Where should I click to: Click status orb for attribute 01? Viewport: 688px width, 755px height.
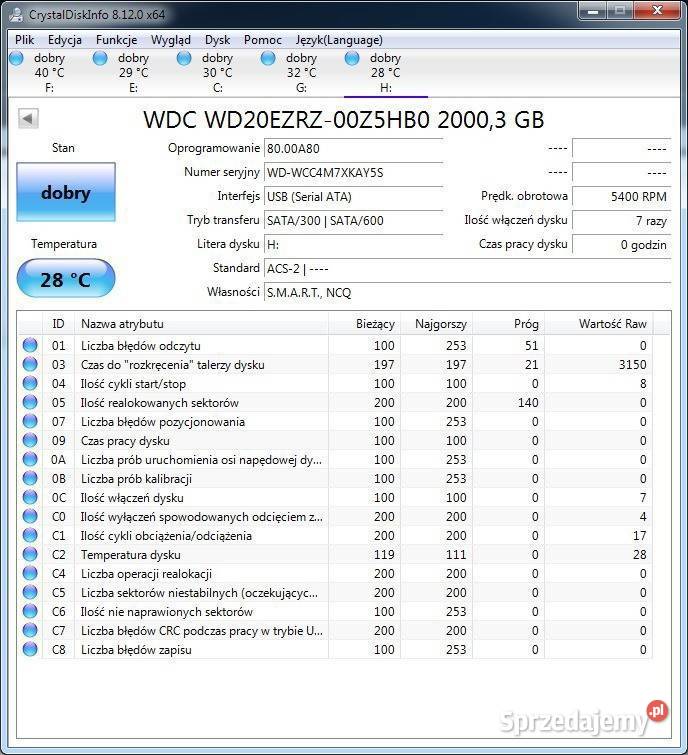[x=30, y=345]
